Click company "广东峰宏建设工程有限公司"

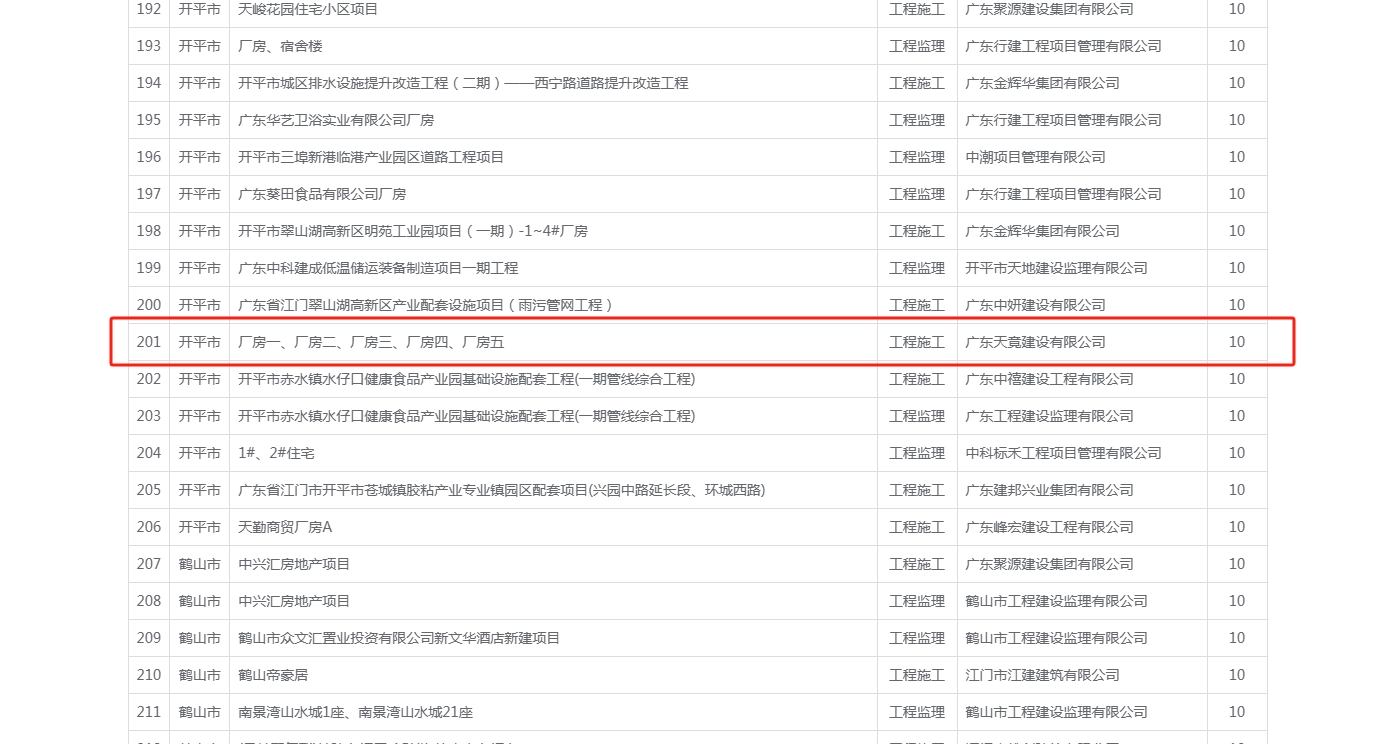tap(1049, 527)
